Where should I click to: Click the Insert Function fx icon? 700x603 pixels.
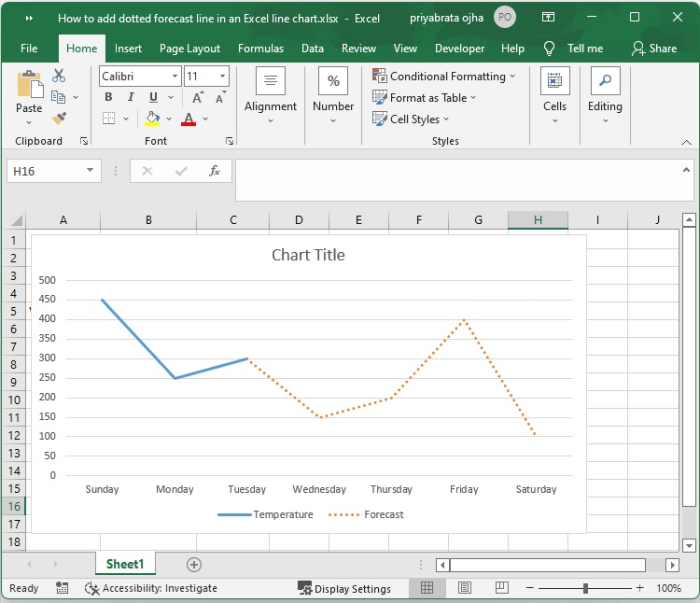tap(214, 171)
